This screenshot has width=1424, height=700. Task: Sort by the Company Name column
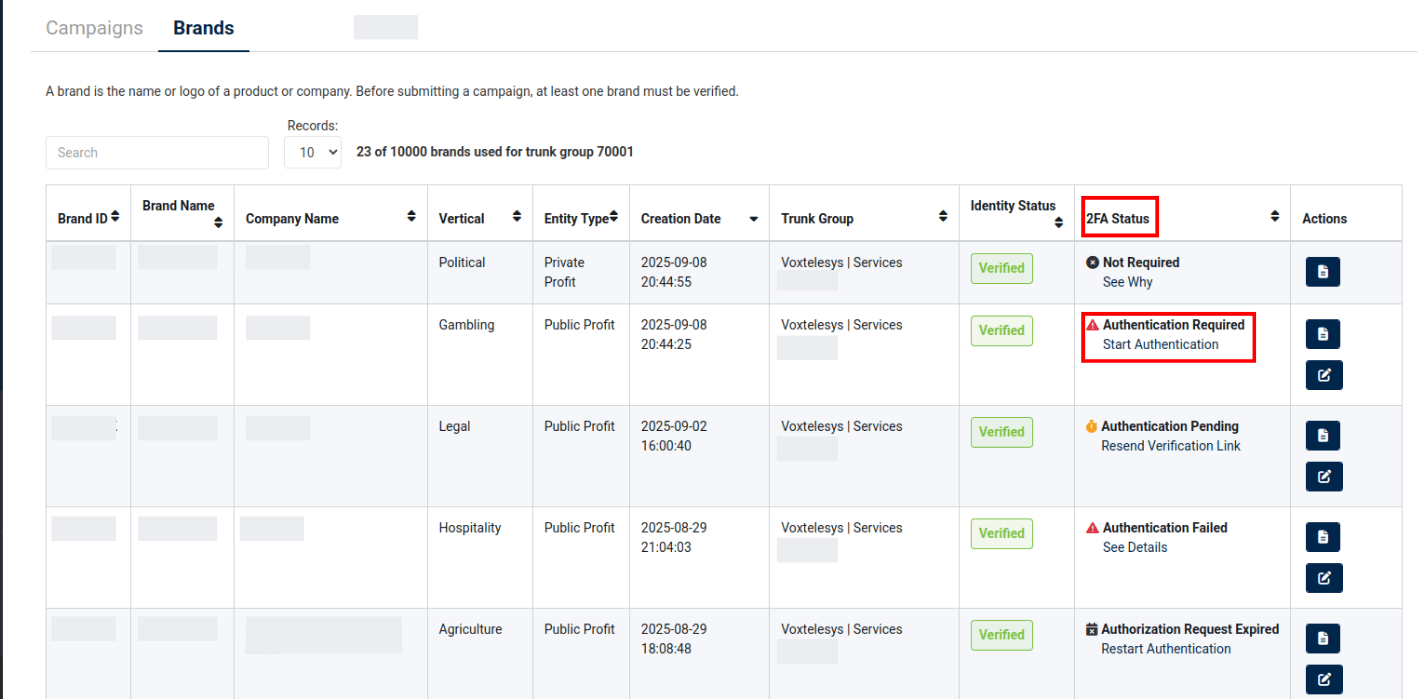pyautogui.click(x=411, y=218)
